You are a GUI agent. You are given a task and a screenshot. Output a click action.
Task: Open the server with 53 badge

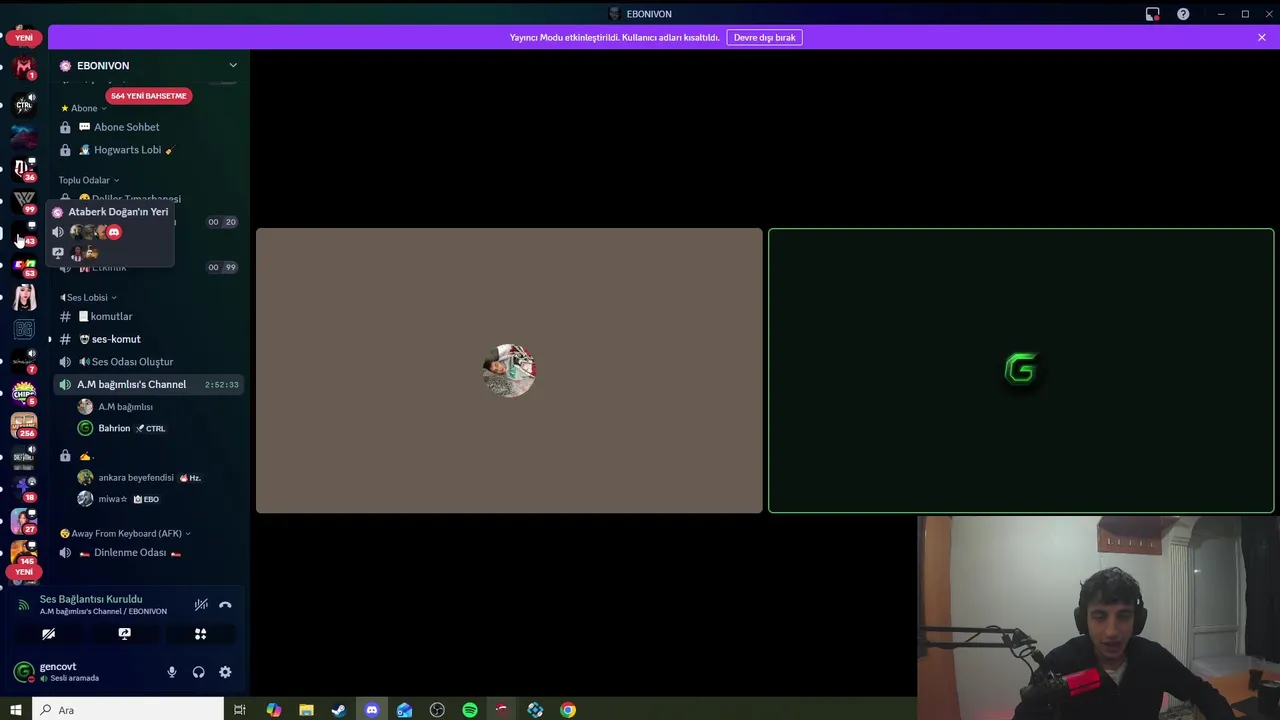pos(24,265)
